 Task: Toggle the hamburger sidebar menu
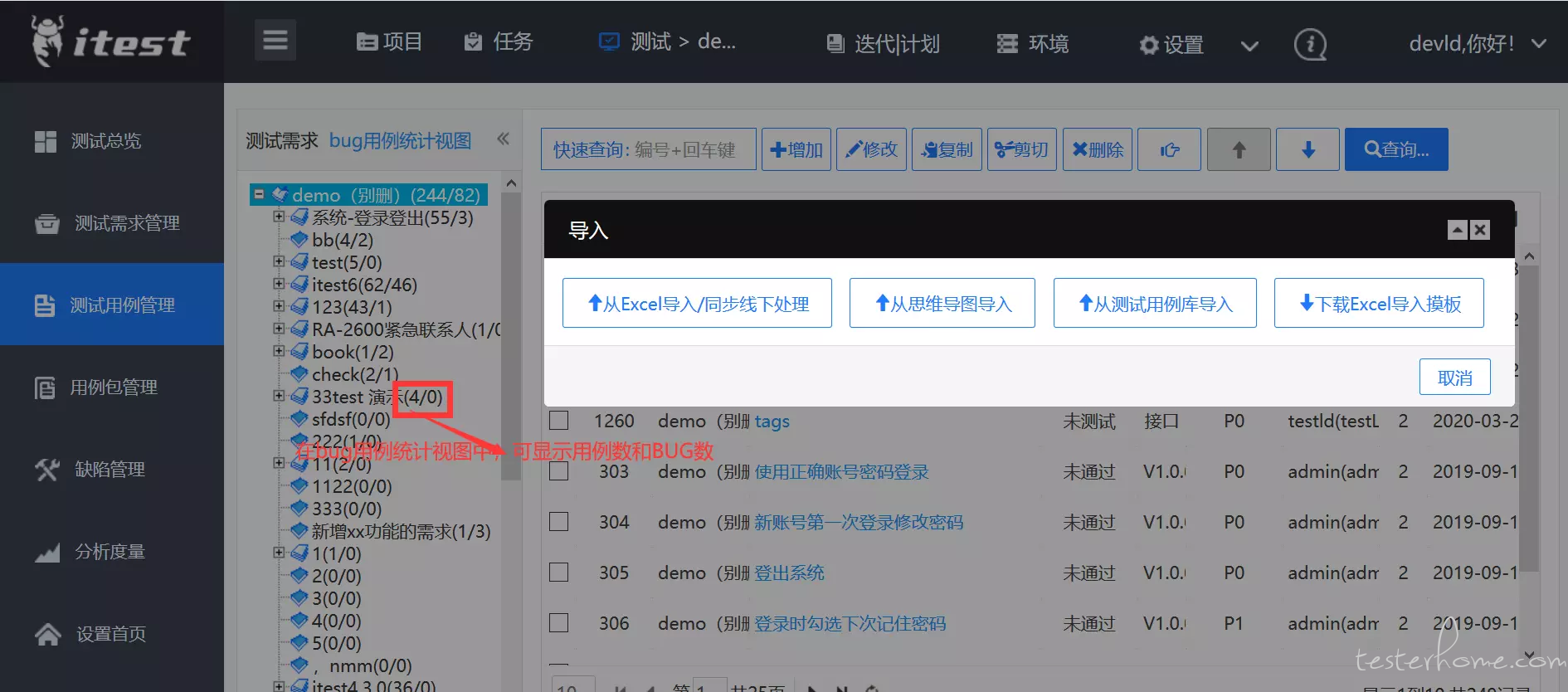tap(275, 40)
